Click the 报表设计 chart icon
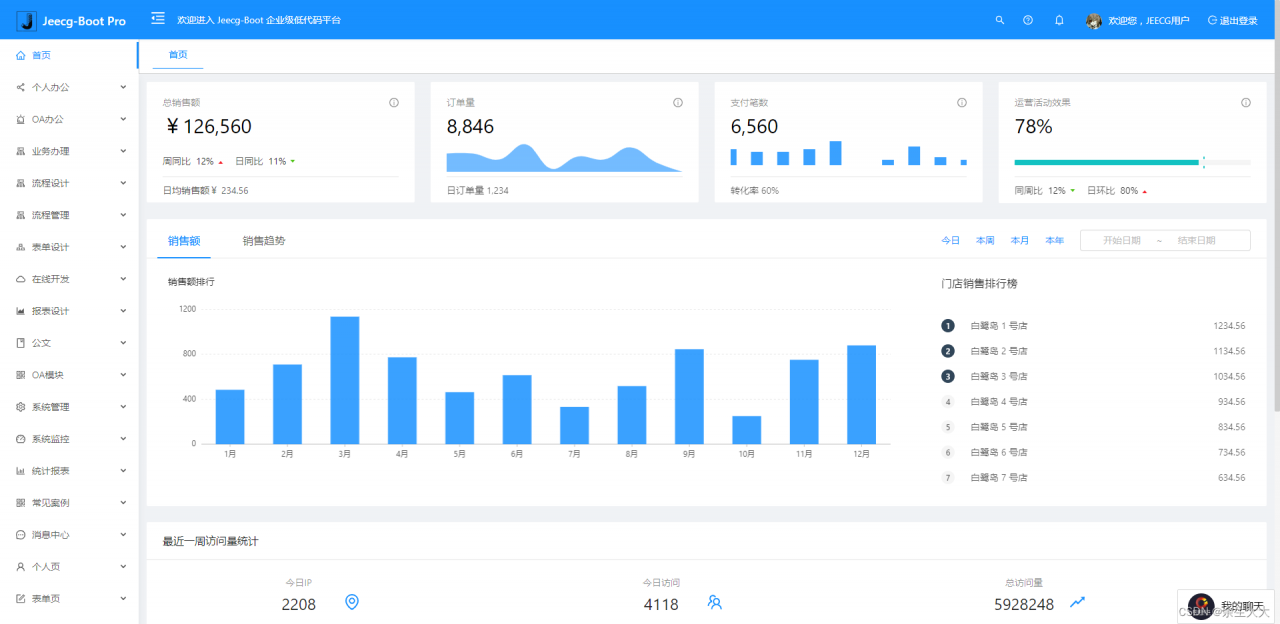The image size is (1280, 624). click(x=21, y=311)
